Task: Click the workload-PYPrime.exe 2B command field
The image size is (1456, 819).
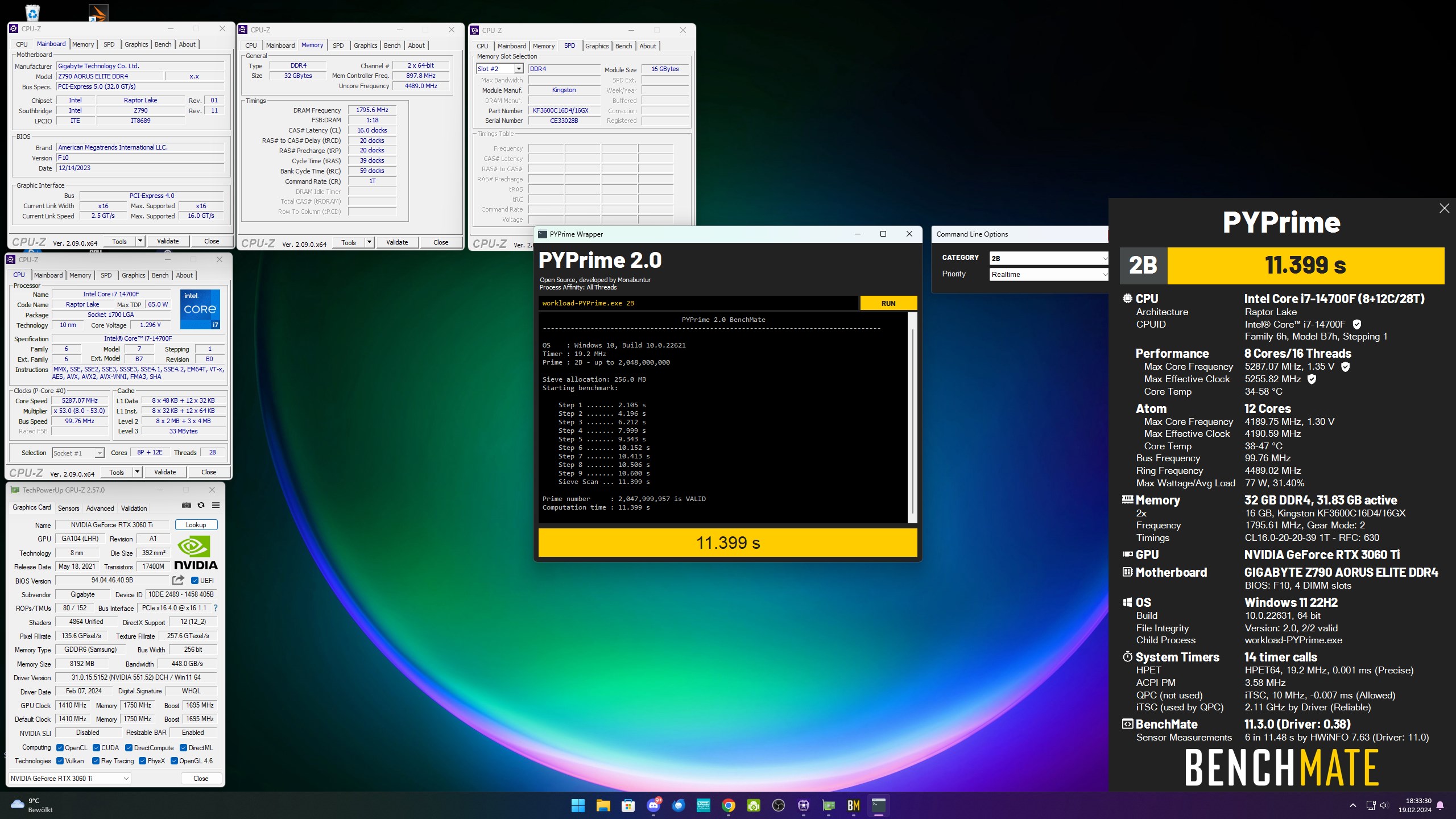Action: pyautogui.click(x=698, y=303)
